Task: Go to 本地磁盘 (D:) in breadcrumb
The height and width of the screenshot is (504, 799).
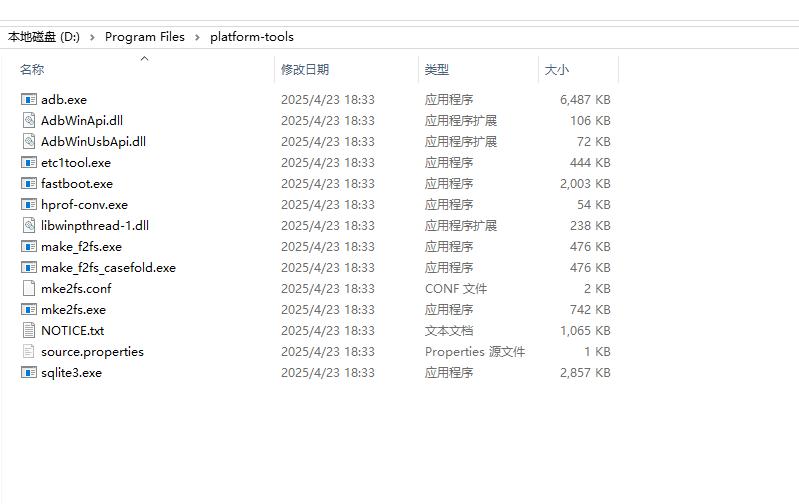Action: click(44, 37)
